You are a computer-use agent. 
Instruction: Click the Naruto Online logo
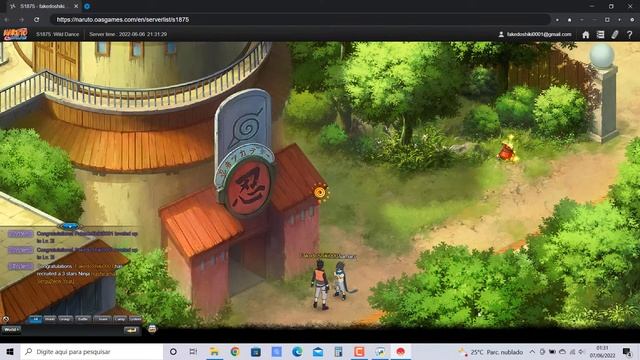pyautogui.click(x=15, y=34)
